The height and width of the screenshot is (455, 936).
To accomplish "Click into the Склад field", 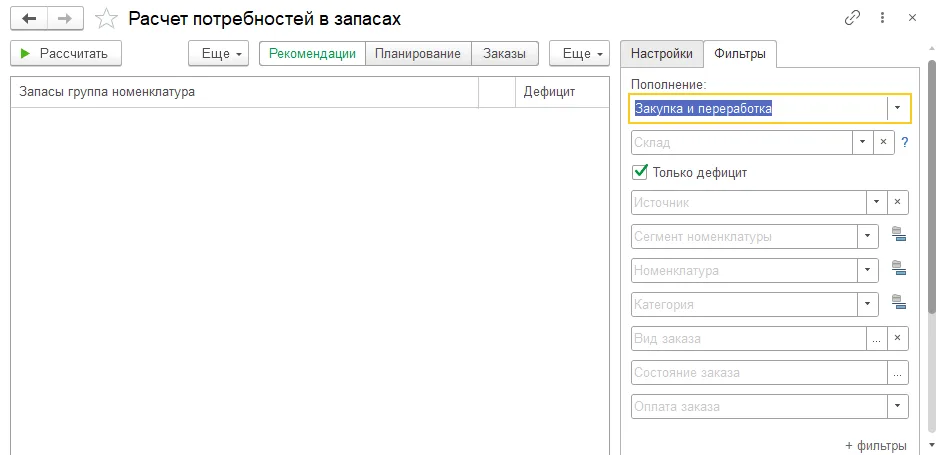I will point(743,143).
